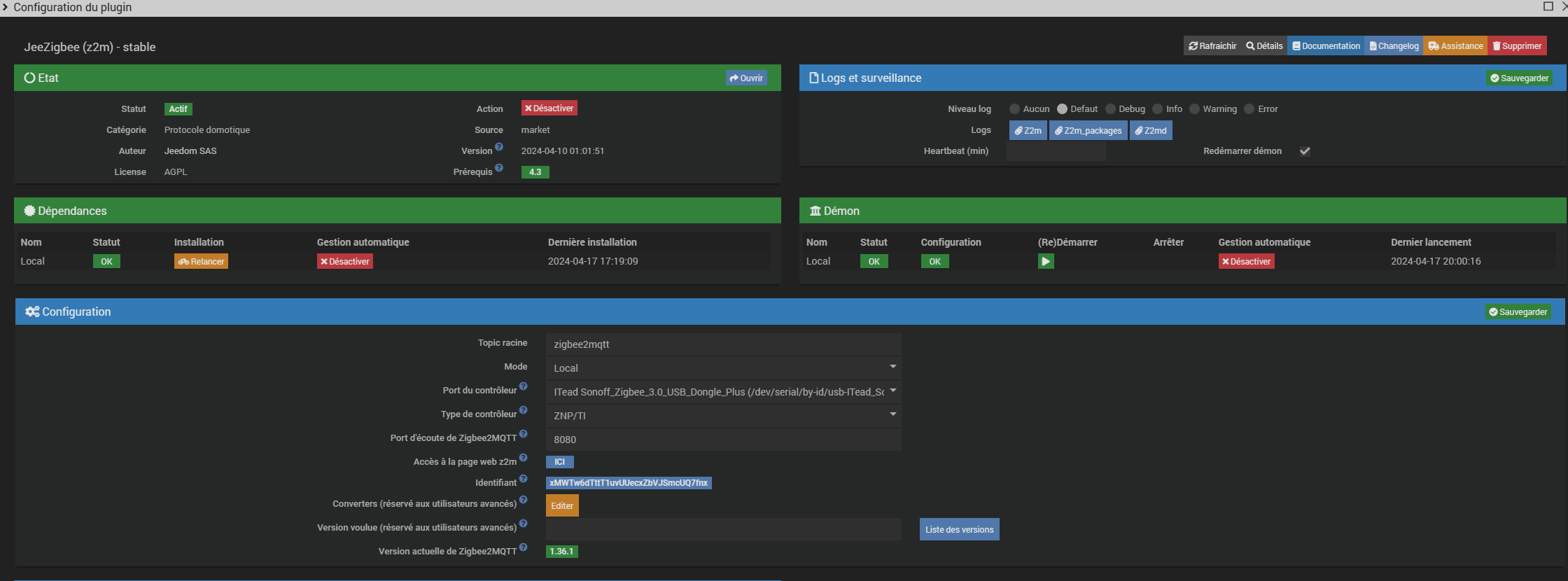The width and height of the screenshot is (1568, 581).
Task: Click the daemon (Re)Démarrer play icon
Action: pyautogui.click(x=1045, y=261)
